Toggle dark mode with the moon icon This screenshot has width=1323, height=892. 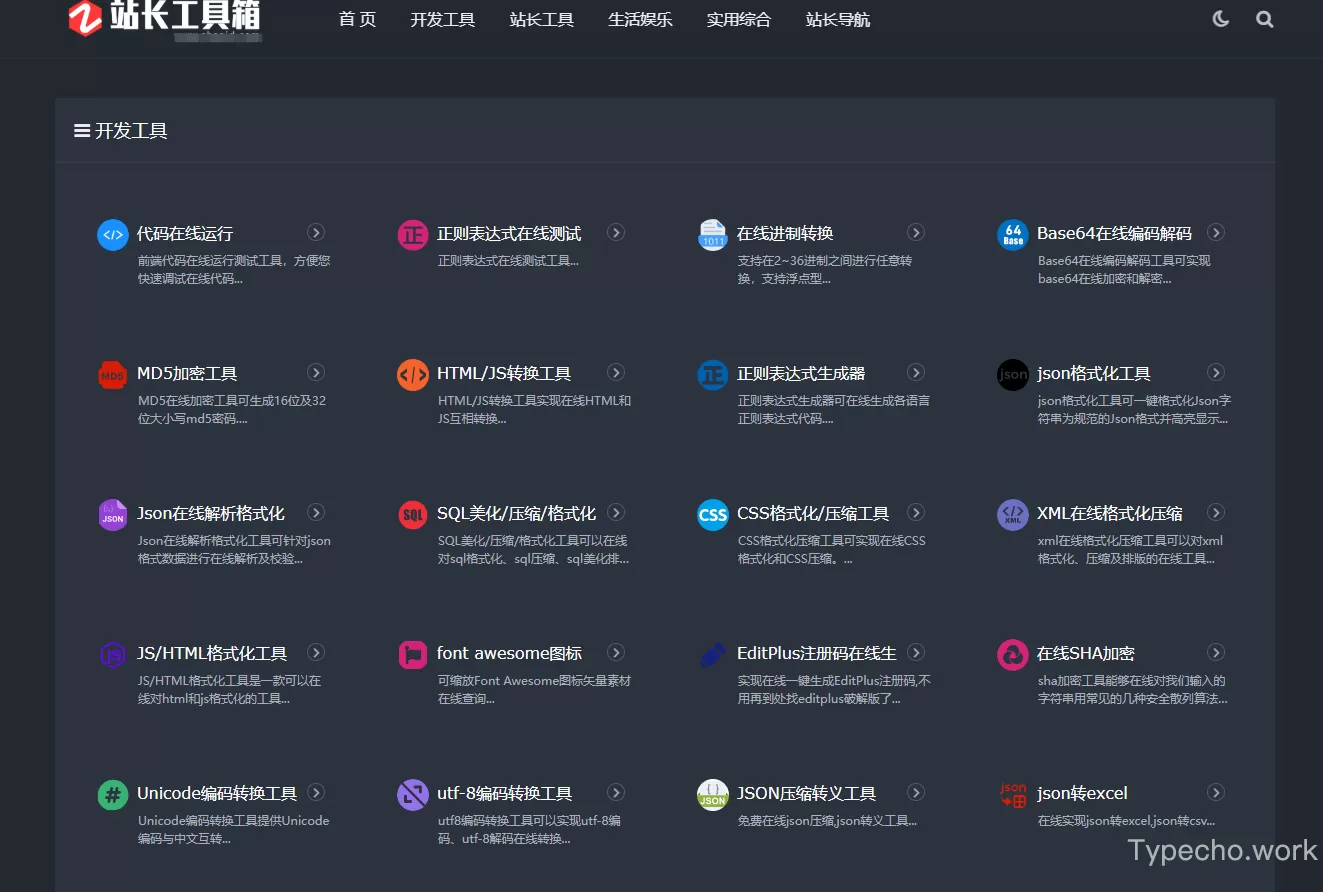[1220, 19]
